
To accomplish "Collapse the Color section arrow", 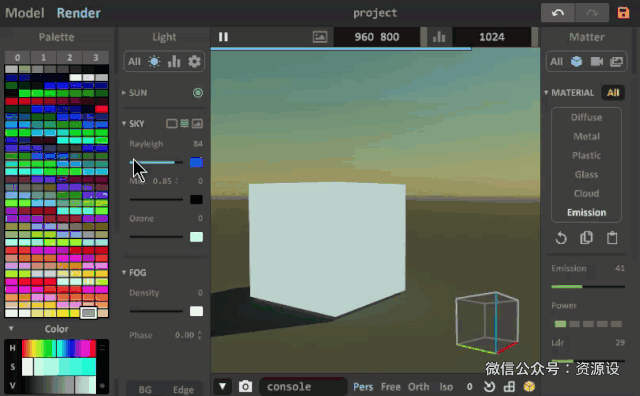I will click(11, 329).
